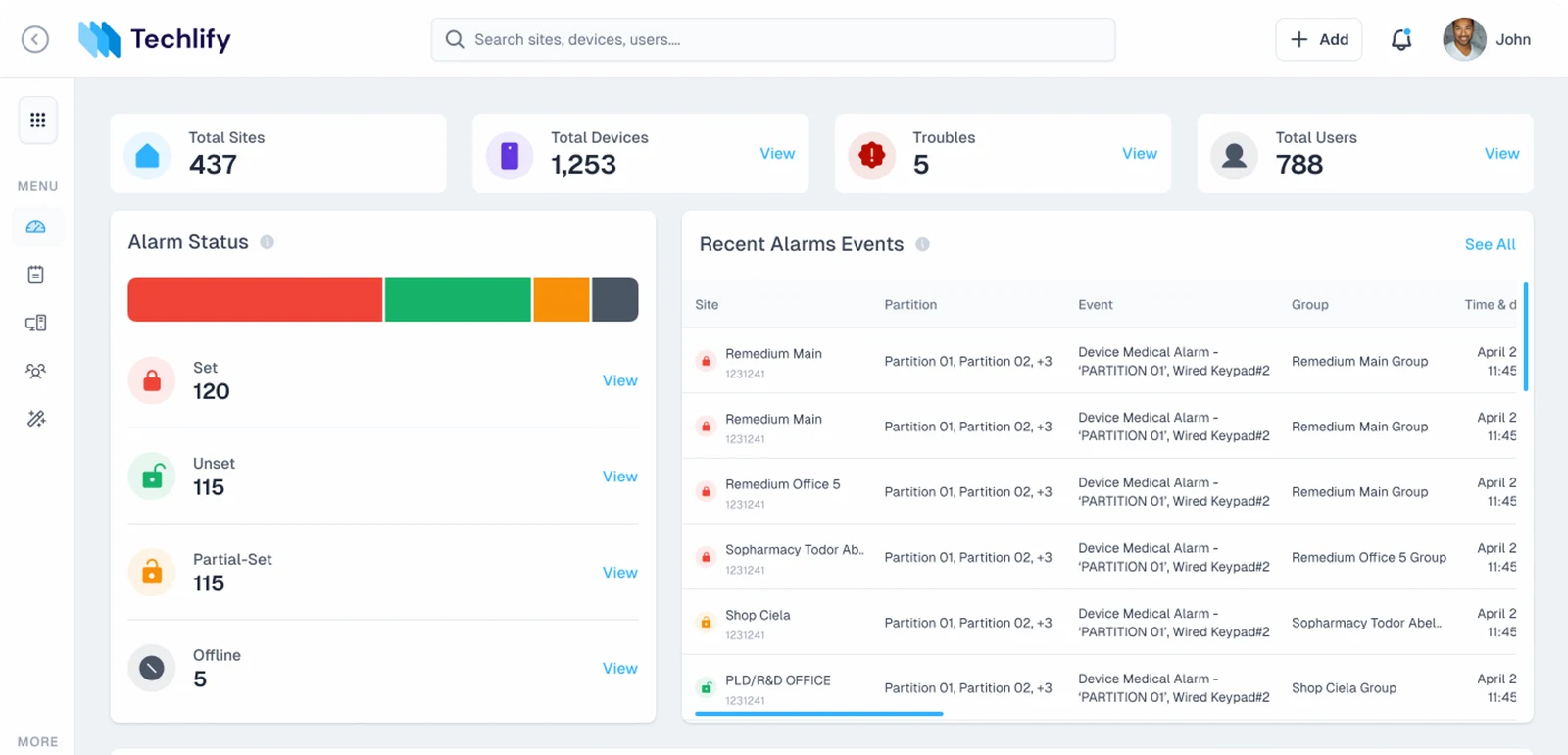
Task: View the Set alarm list
Action: click(619, 380)
